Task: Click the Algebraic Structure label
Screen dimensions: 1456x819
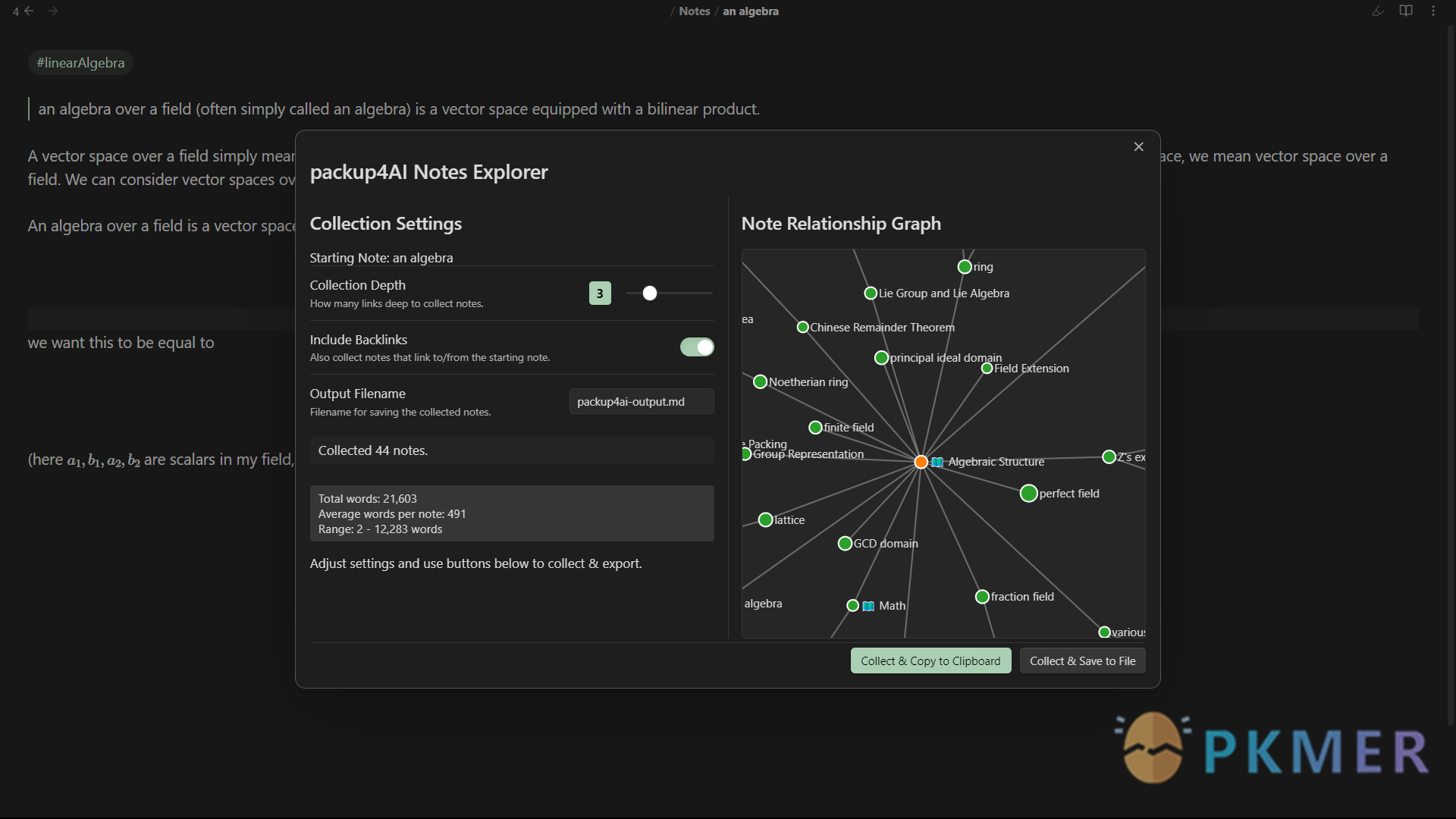Action: click(996, 462)
